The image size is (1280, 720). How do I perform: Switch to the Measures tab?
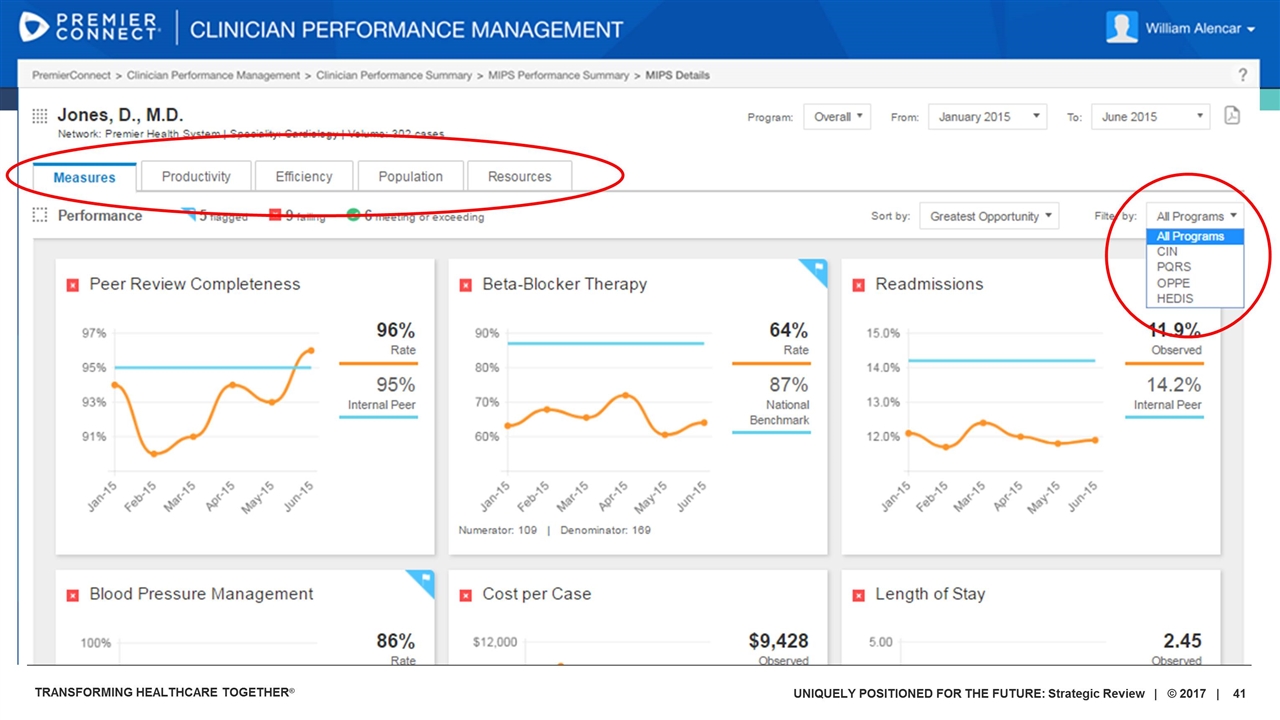pos(84,177)
